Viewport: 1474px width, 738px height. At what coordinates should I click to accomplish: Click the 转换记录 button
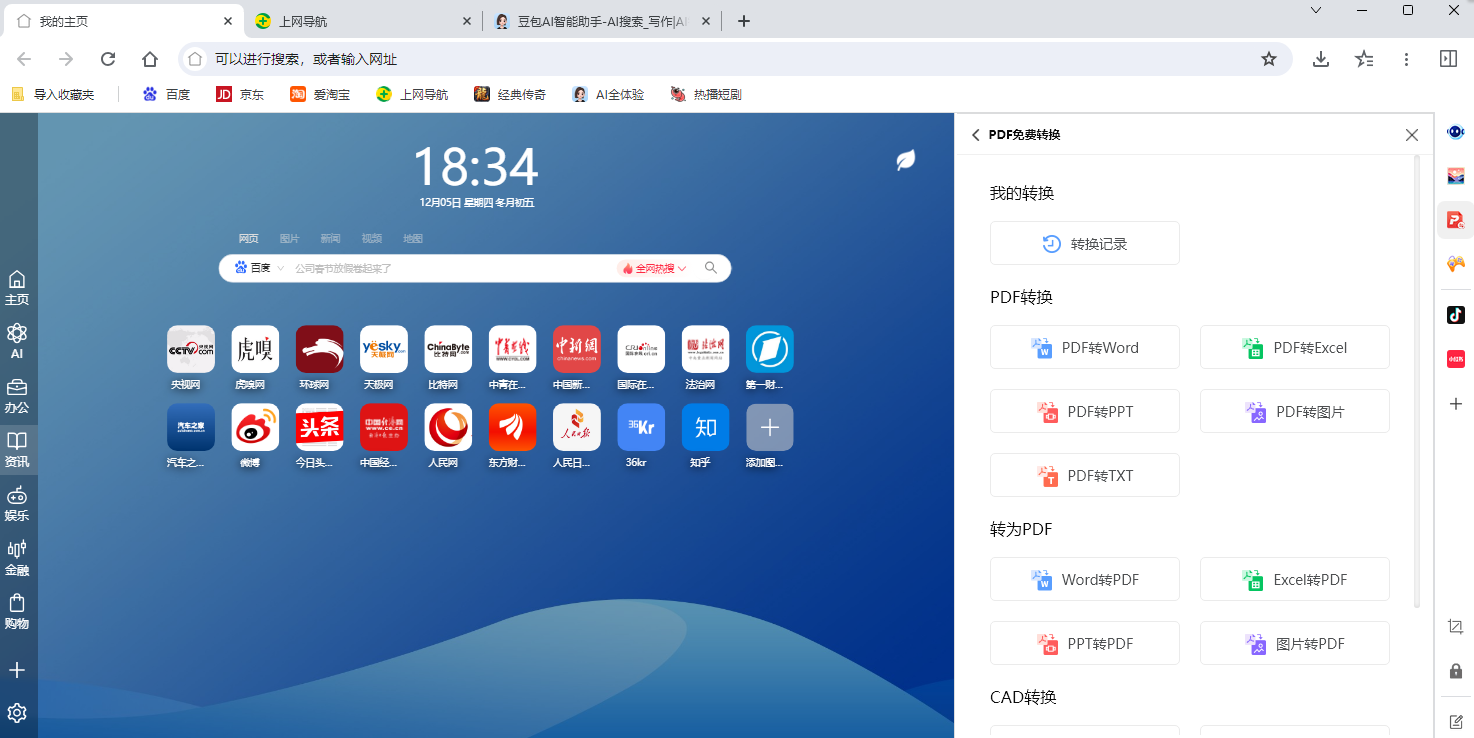point(1085,243)
